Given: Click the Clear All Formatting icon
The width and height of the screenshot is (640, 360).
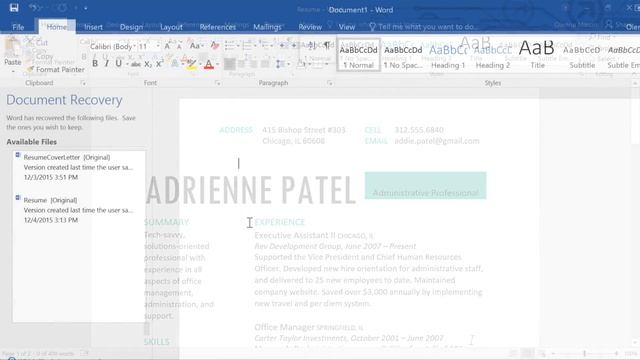Looking at the screenshot, I should point(215,46).
